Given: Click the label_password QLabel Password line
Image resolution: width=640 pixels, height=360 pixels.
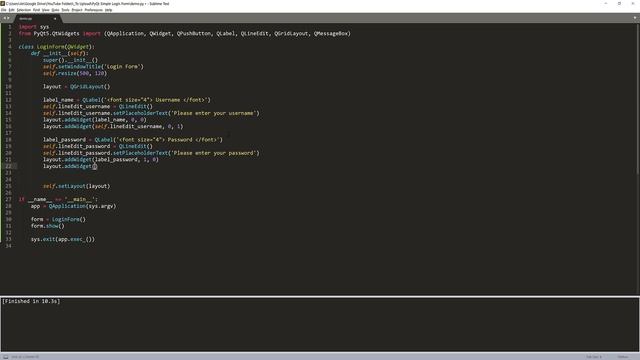Looking at the screenshot, I should (133, 140).
